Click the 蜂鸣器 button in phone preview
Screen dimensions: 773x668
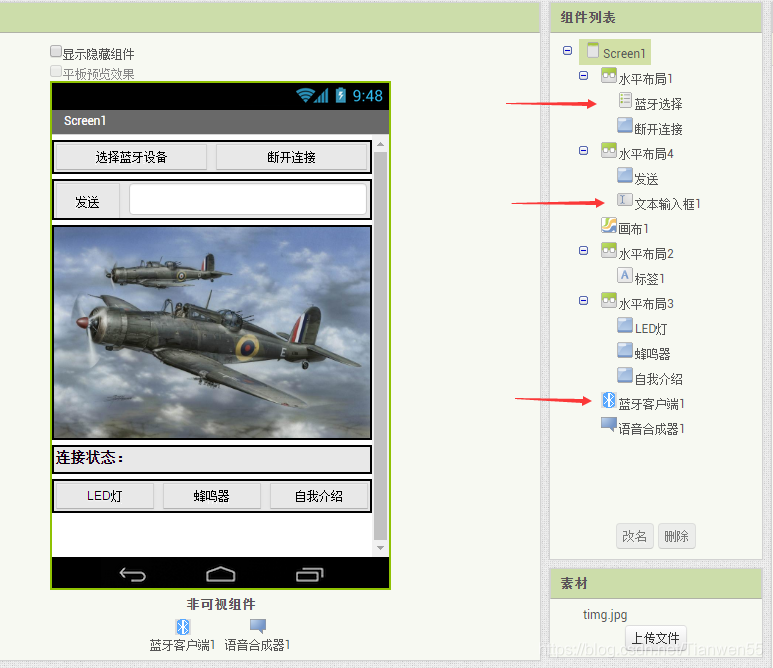(x=211, y=496)
